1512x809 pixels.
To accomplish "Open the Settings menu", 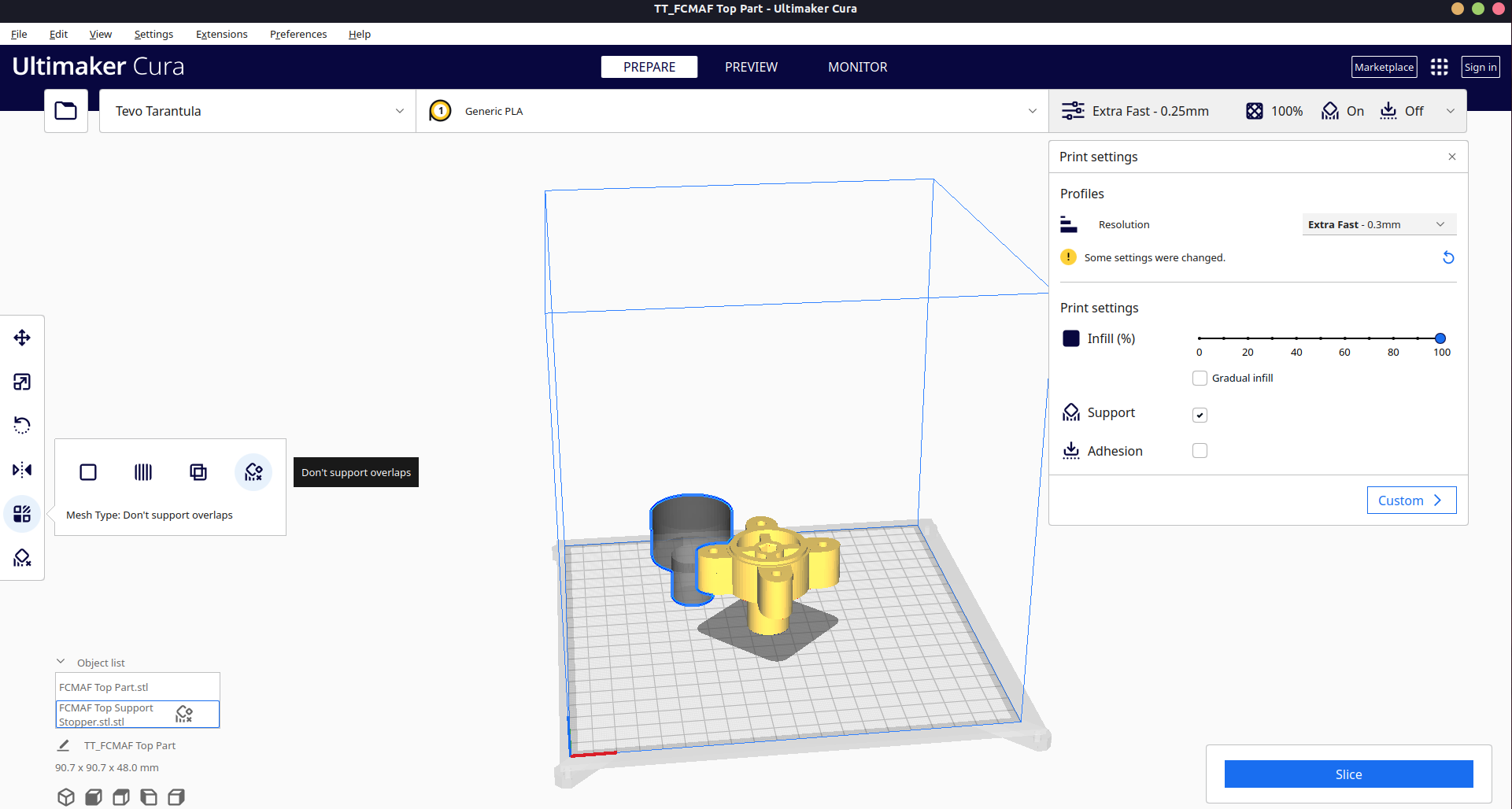I will 153,34.
